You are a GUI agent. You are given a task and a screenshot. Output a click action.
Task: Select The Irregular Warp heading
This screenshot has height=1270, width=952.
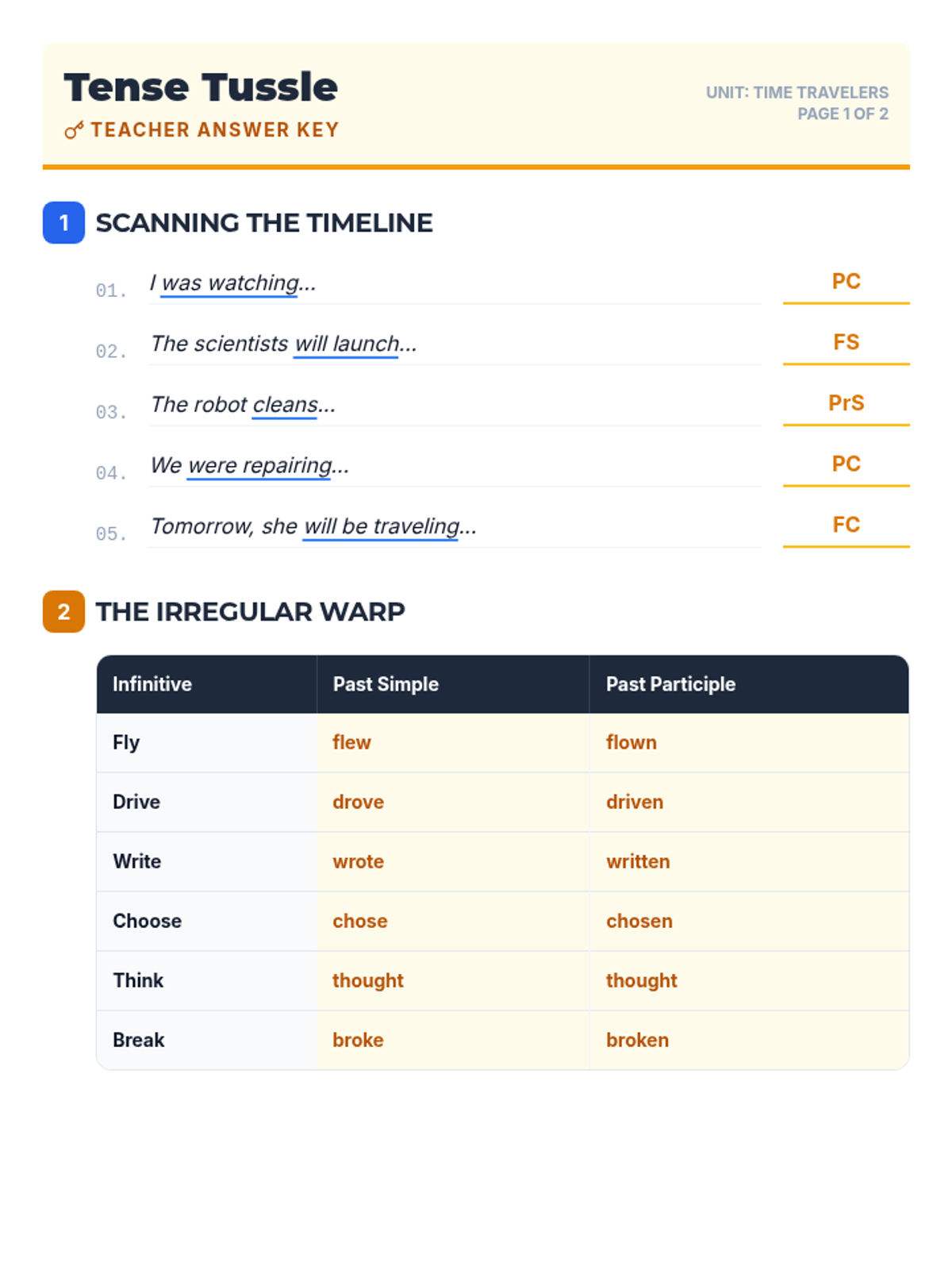[x=250, y=612]
